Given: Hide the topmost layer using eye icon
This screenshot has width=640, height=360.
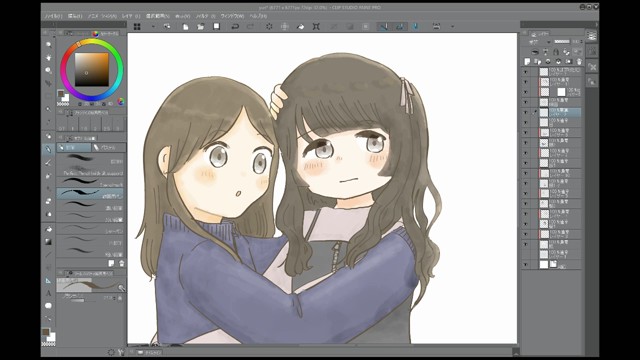Looking at the screenshot, I should 526,72.
